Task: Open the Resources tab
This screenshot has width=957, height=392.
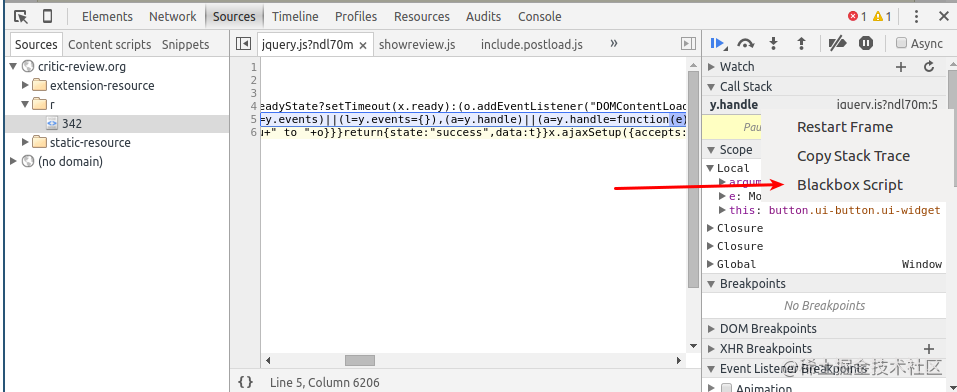Action: (x=422, y=16)
